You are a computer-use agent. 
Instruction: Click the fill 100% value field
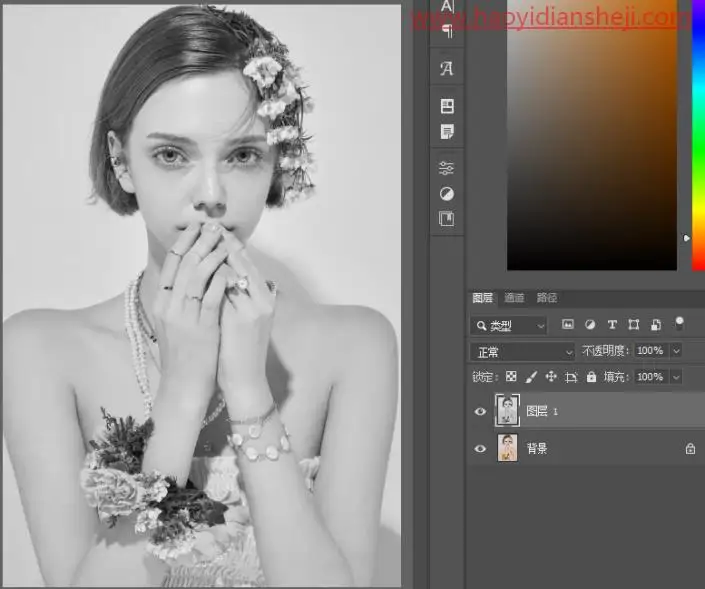[x=651, y=377]
